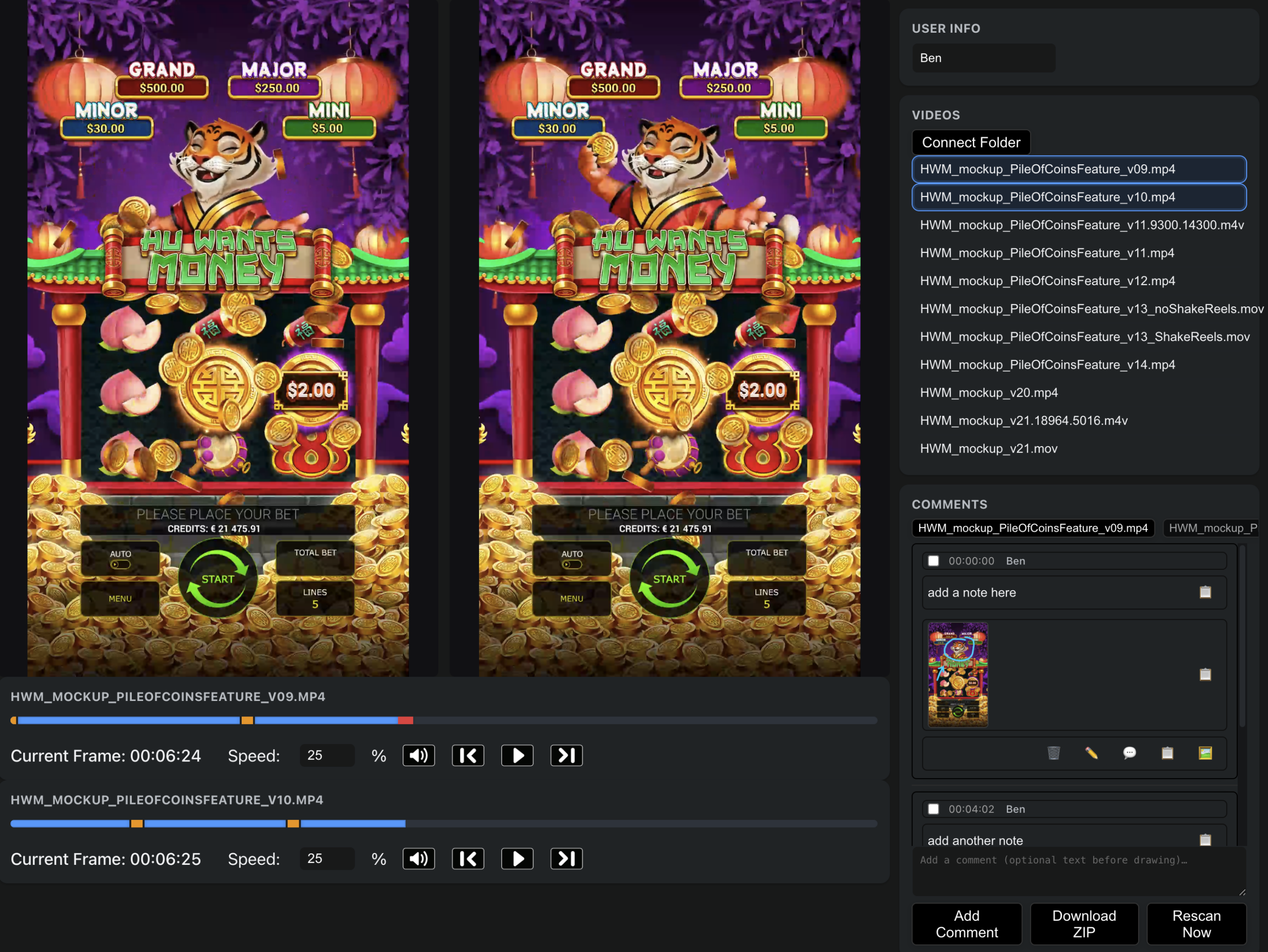1268x952 pixels.
Task: Click the first orange marker on v10 timeline
Action: [x=136, y=824]
